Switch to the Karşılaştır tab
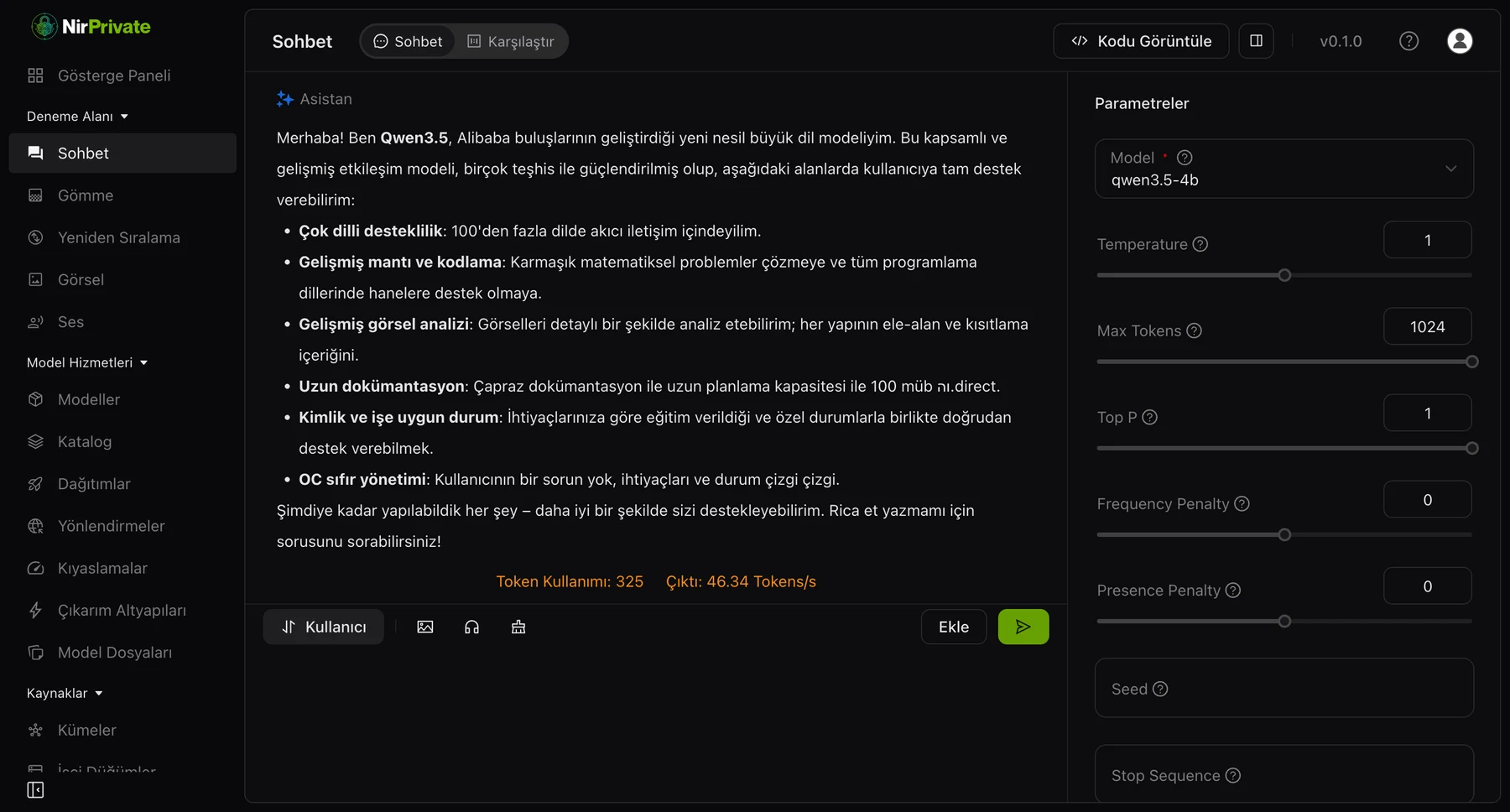 (x=511, y=41)
